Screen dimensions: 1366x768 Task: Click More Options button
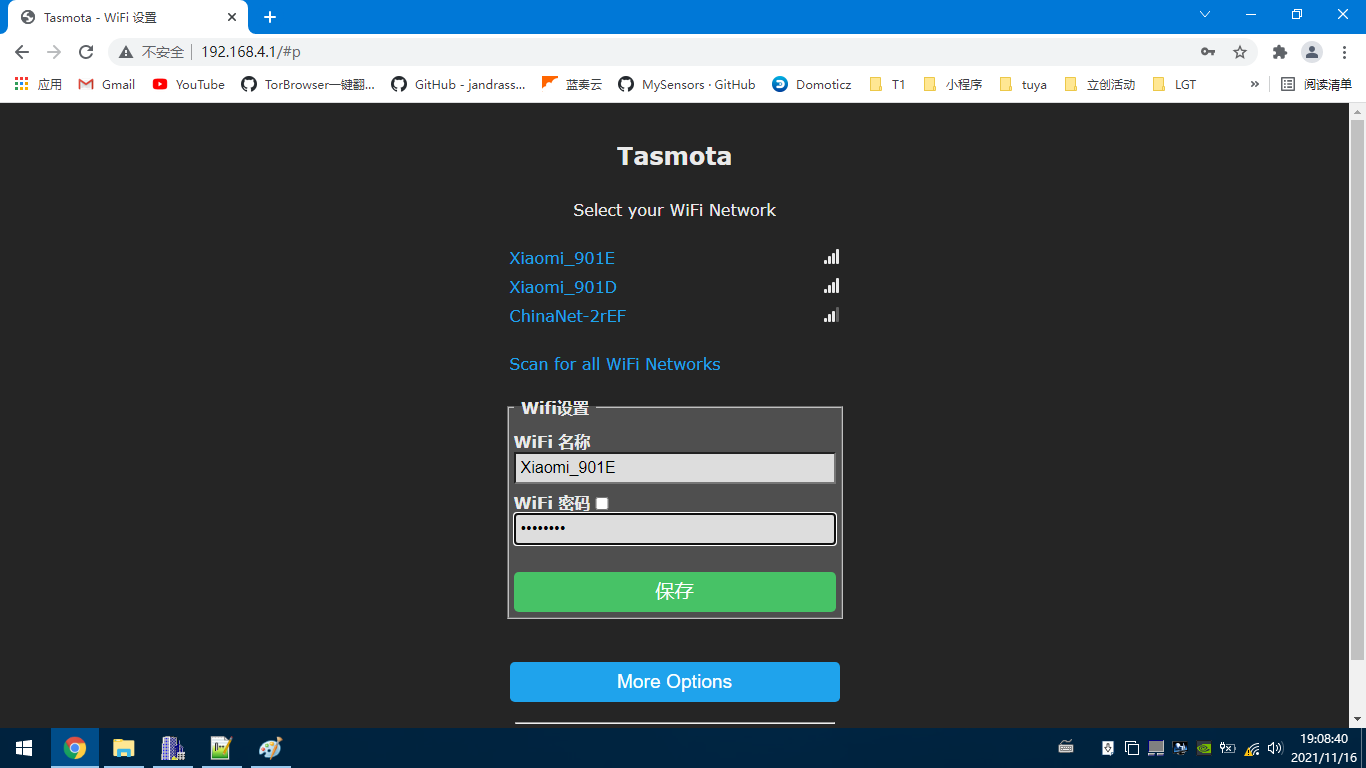click(675, 682)
